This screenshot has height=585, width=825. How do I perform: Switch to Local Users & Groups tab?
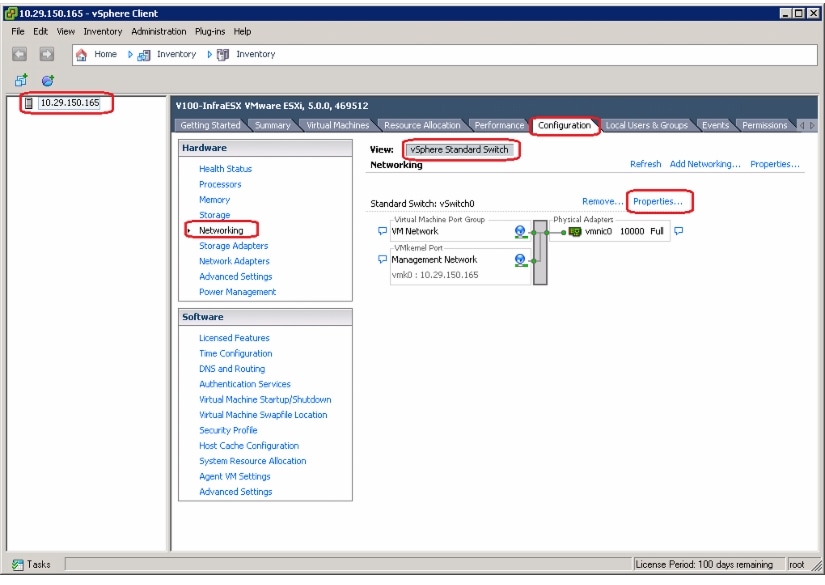pos(647,125)
